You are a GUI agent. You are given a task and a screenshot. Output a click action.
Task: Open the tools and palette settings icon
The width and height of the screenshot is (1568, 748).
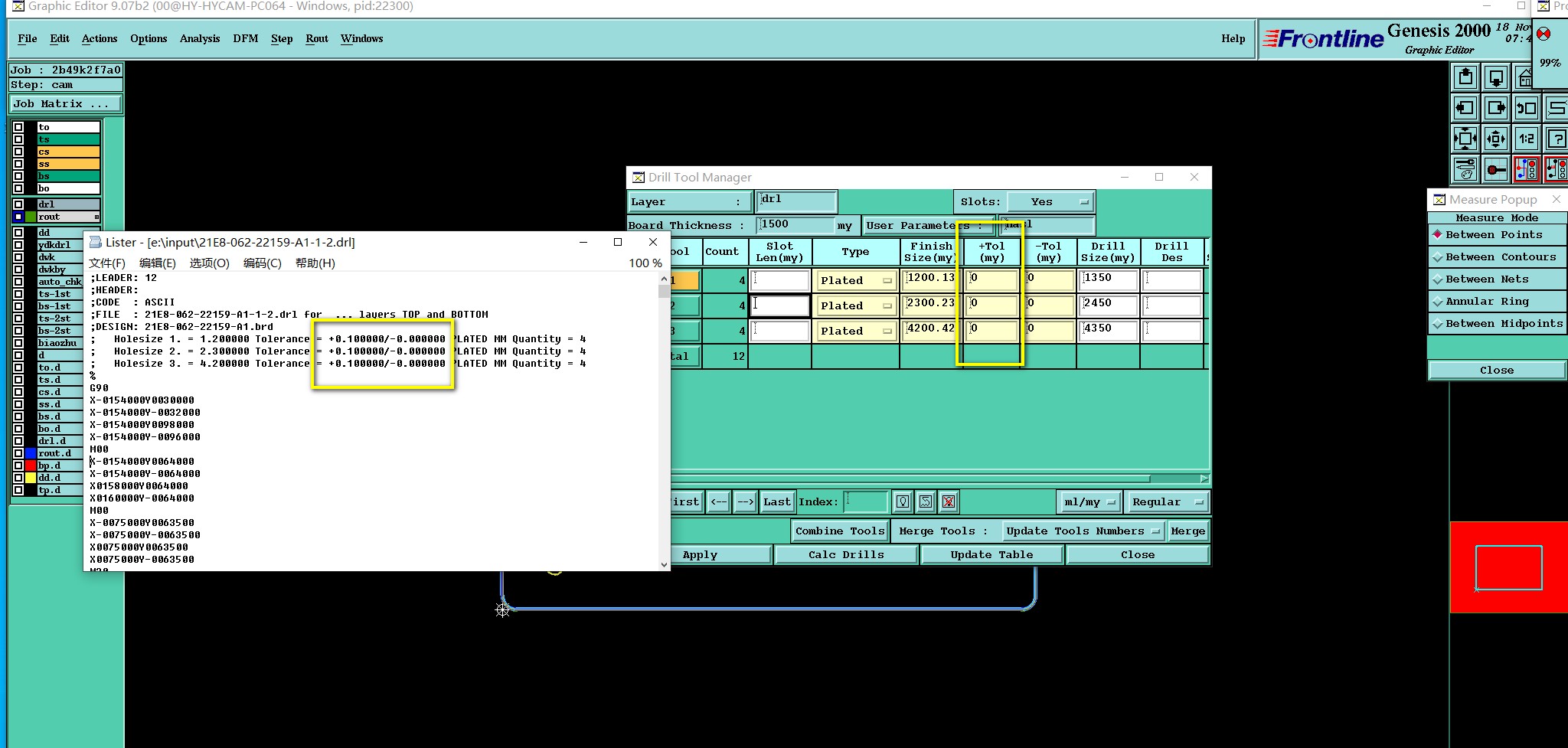pyautogui.click(x=1465, y=168)
